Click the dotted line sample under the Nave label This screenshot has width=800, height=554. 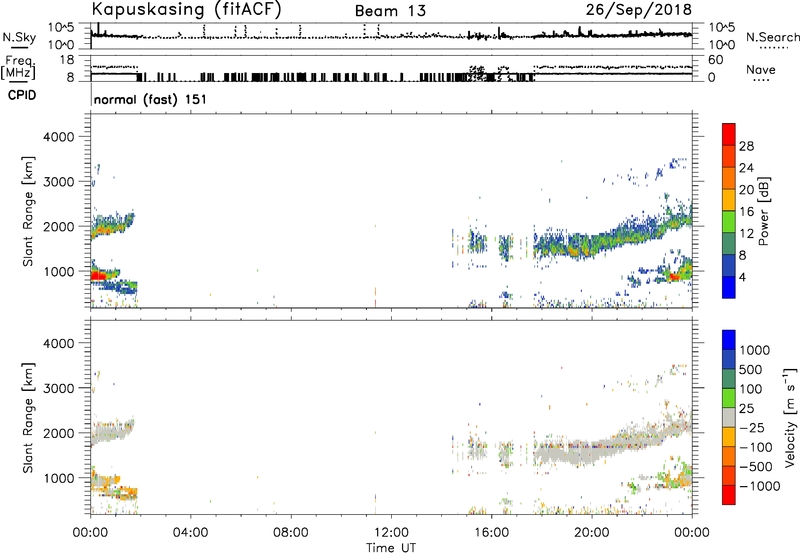click(x=761, y=80)
